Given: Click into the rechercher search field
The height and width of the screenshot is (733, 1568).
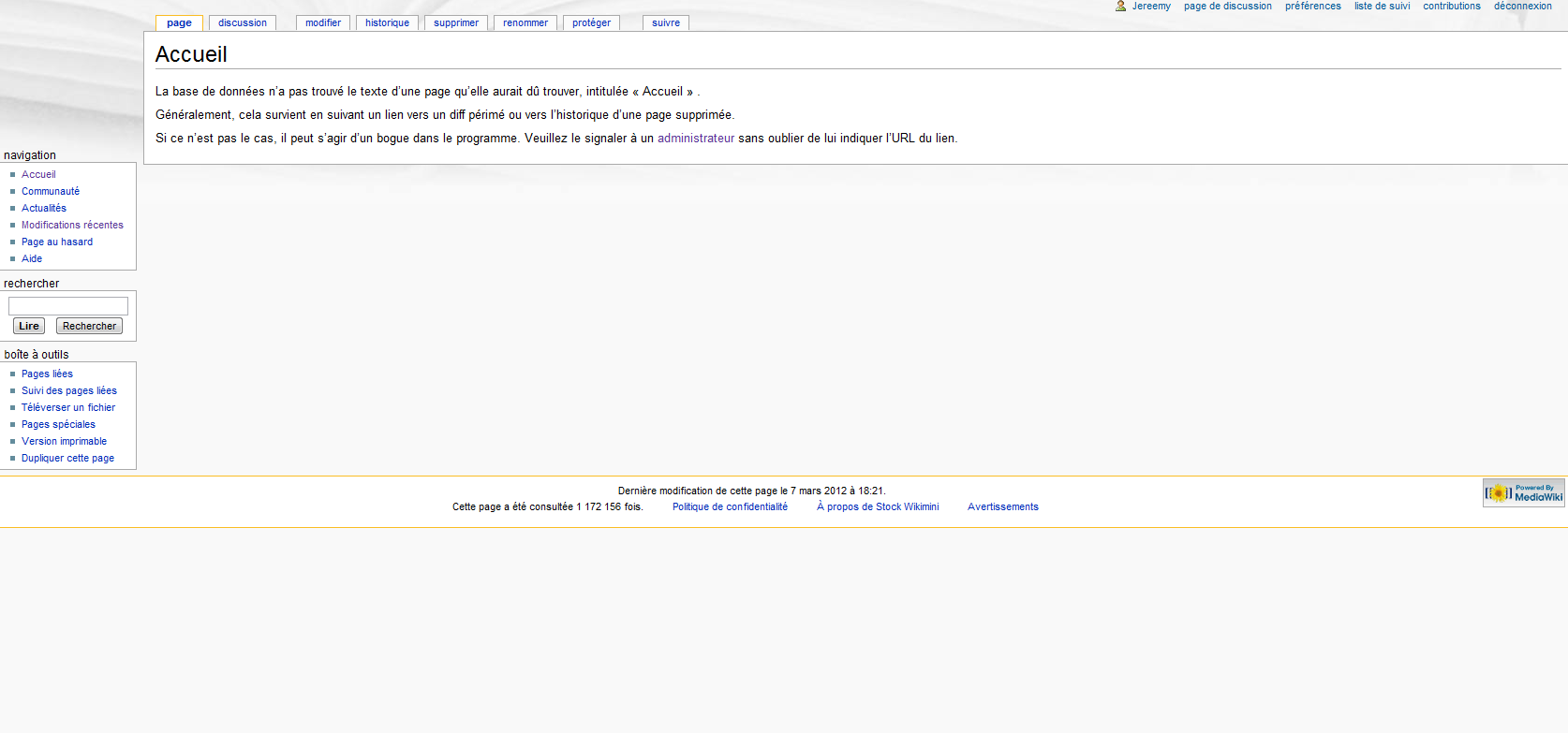Looking at the screenshot, I should coord(68,306).
